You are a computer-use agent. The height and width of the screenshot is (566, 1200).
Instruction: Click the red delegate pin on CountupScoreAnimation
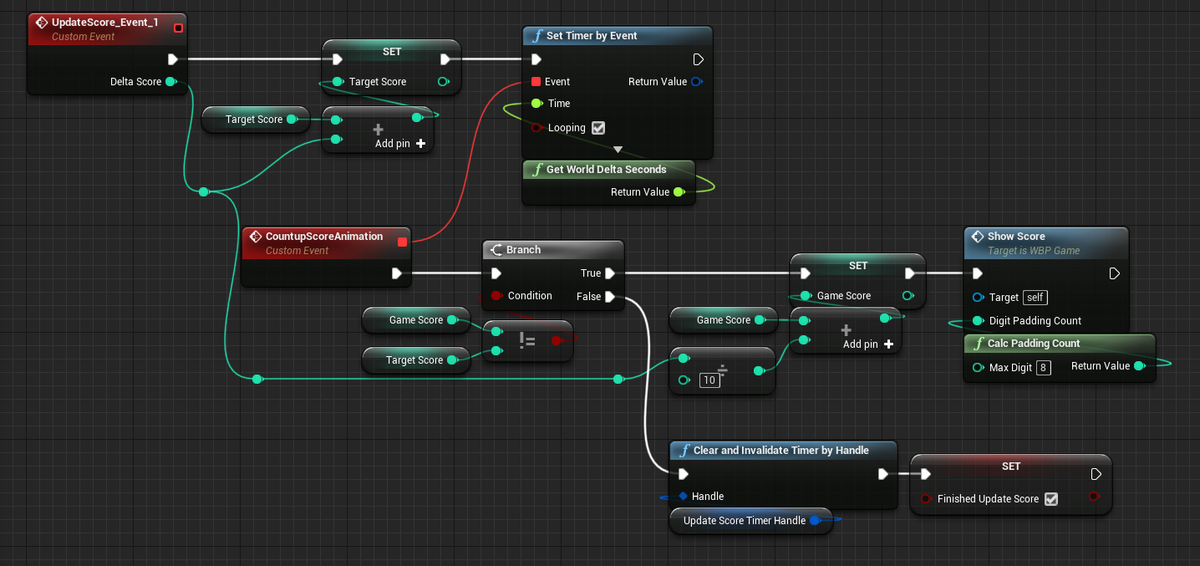[x=402, y=241]
